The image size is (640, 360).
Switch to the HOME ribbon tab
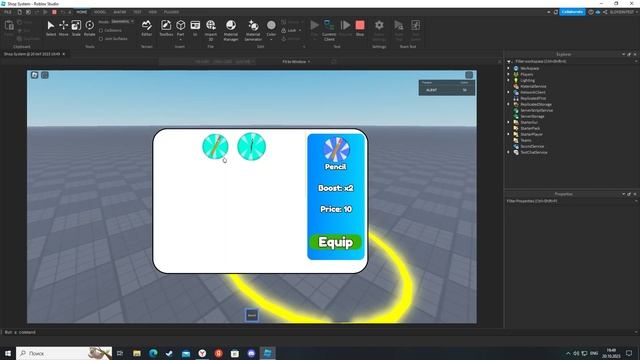82,12
